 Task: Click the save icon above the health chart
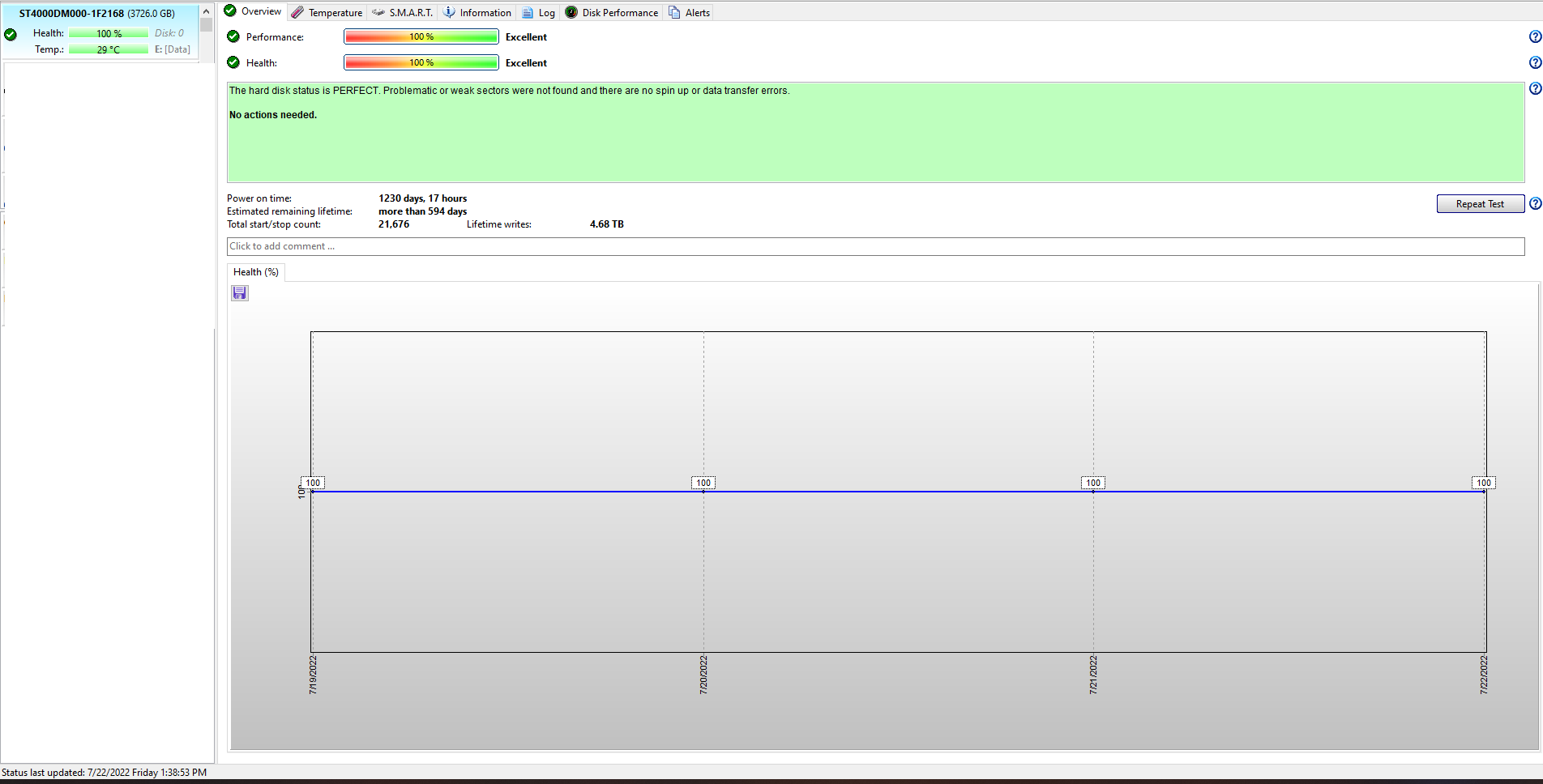pyautogui.click(x=240, y=293)
